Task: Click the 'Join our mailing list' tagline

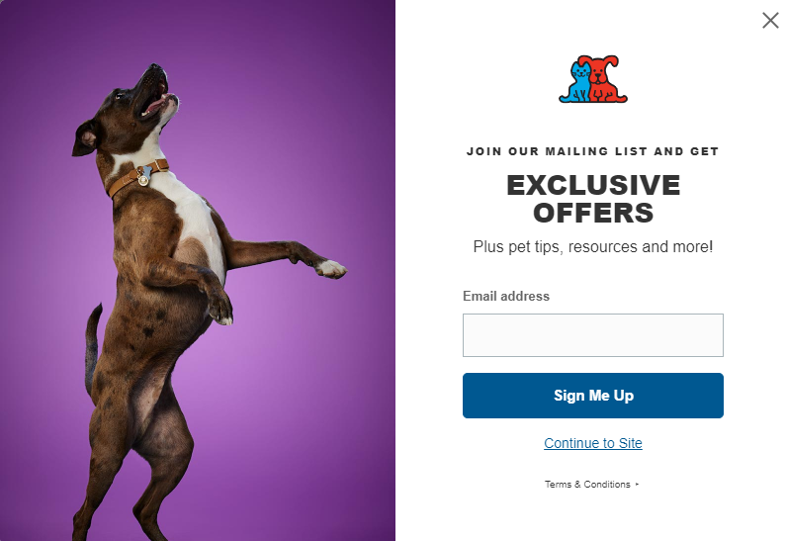Action: [593, 151]
